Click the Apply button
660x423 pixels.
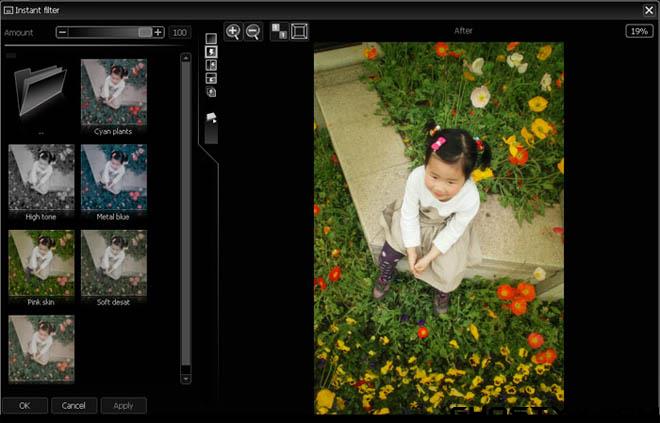(123, 406)
